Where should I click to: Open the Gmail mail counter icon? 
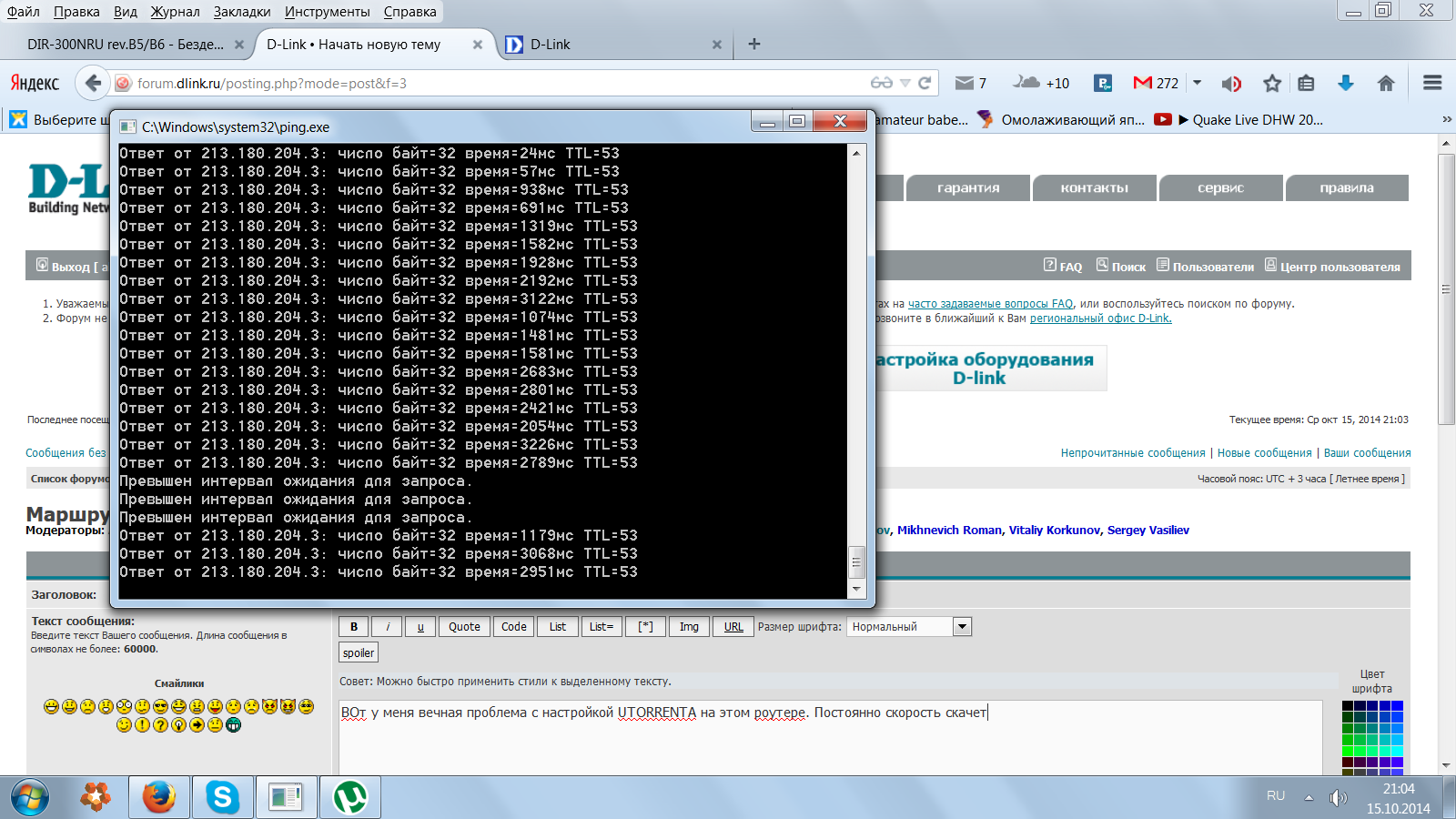click(1155, 83)
